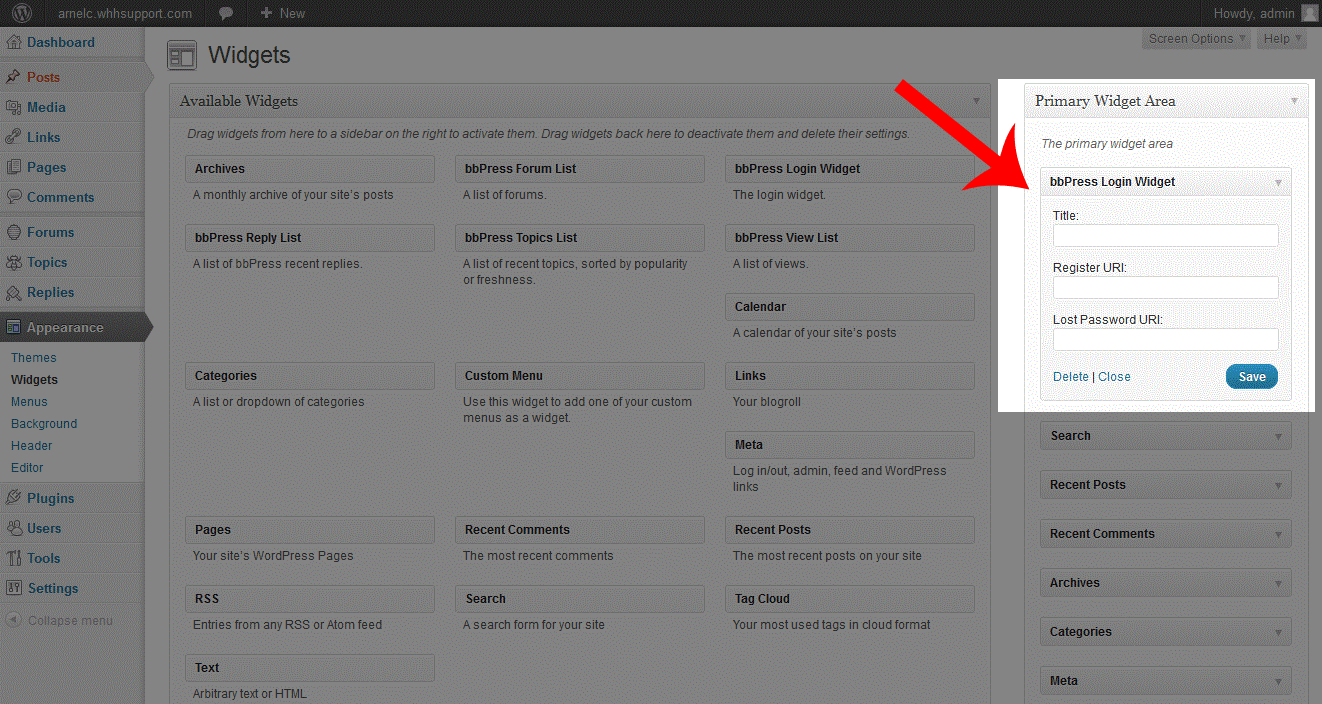Select Themes under Appearance

click(34, 358)
